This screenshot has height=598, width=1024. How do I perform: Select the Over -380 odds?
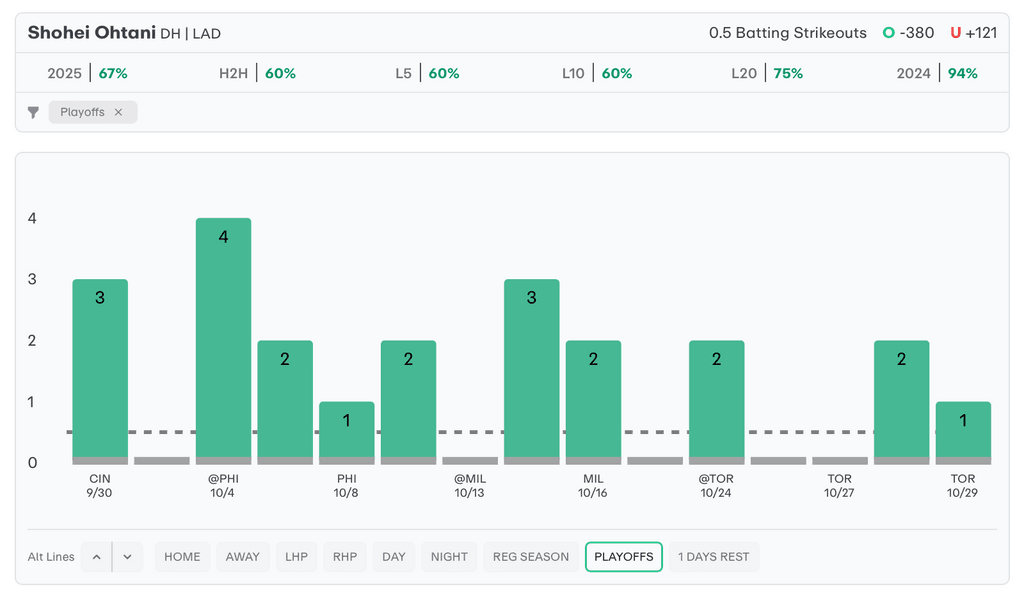908,33
